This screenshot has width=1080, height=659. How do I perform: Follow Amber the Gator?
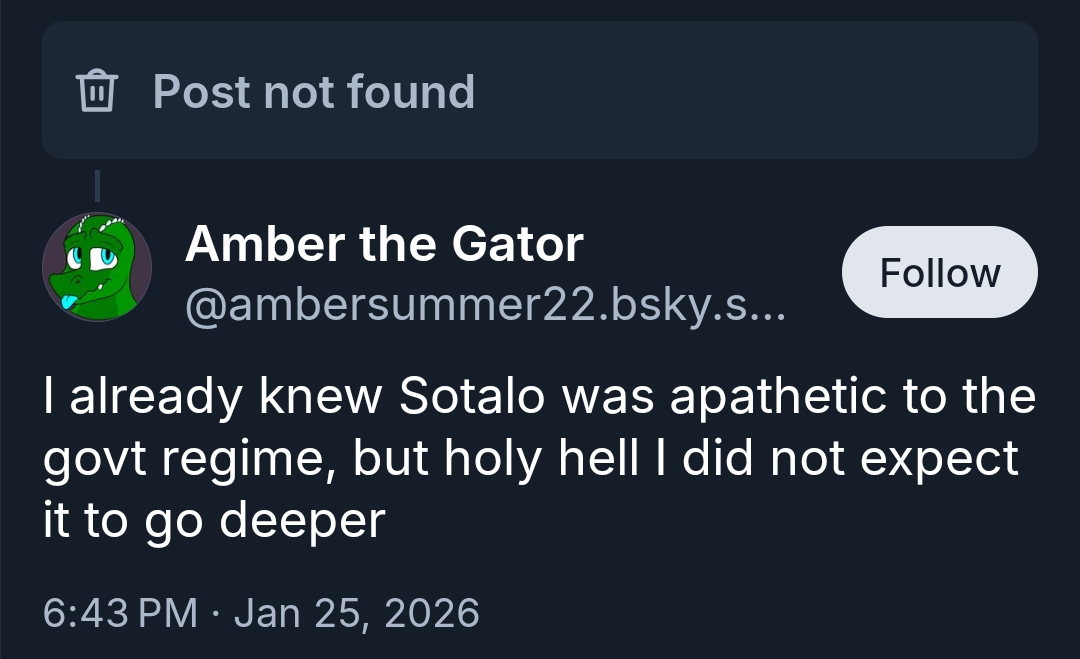click(x=939, y=272)
